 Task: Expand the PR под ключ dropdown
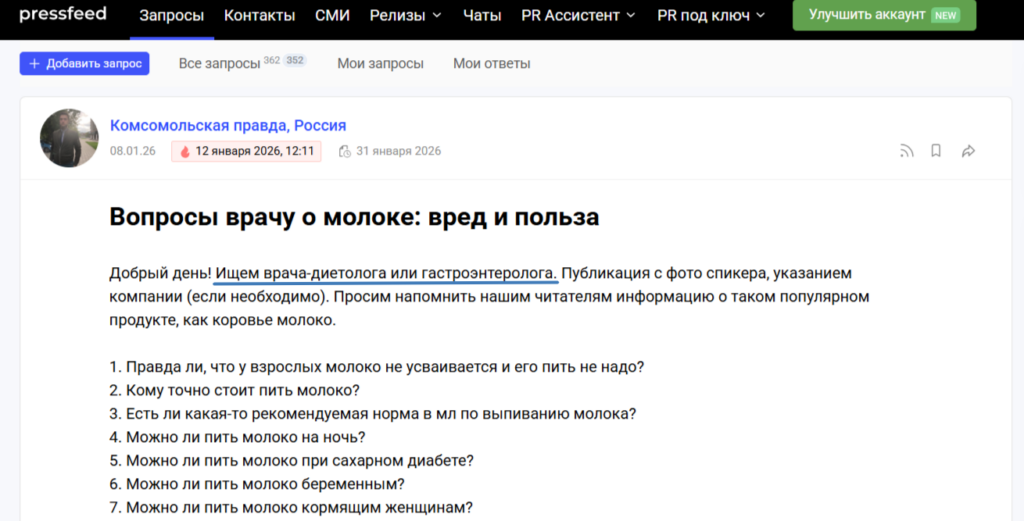[x=711, y=15]
